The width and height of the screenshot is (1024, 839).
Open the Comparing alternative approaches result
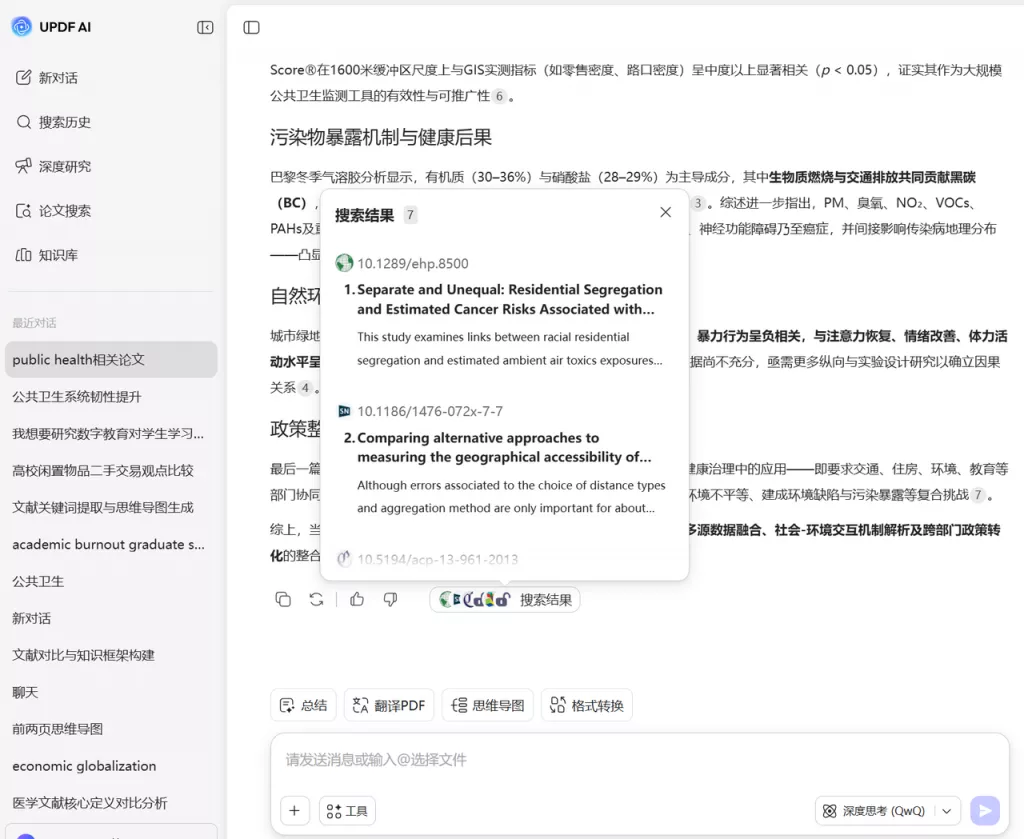(503, 447)
